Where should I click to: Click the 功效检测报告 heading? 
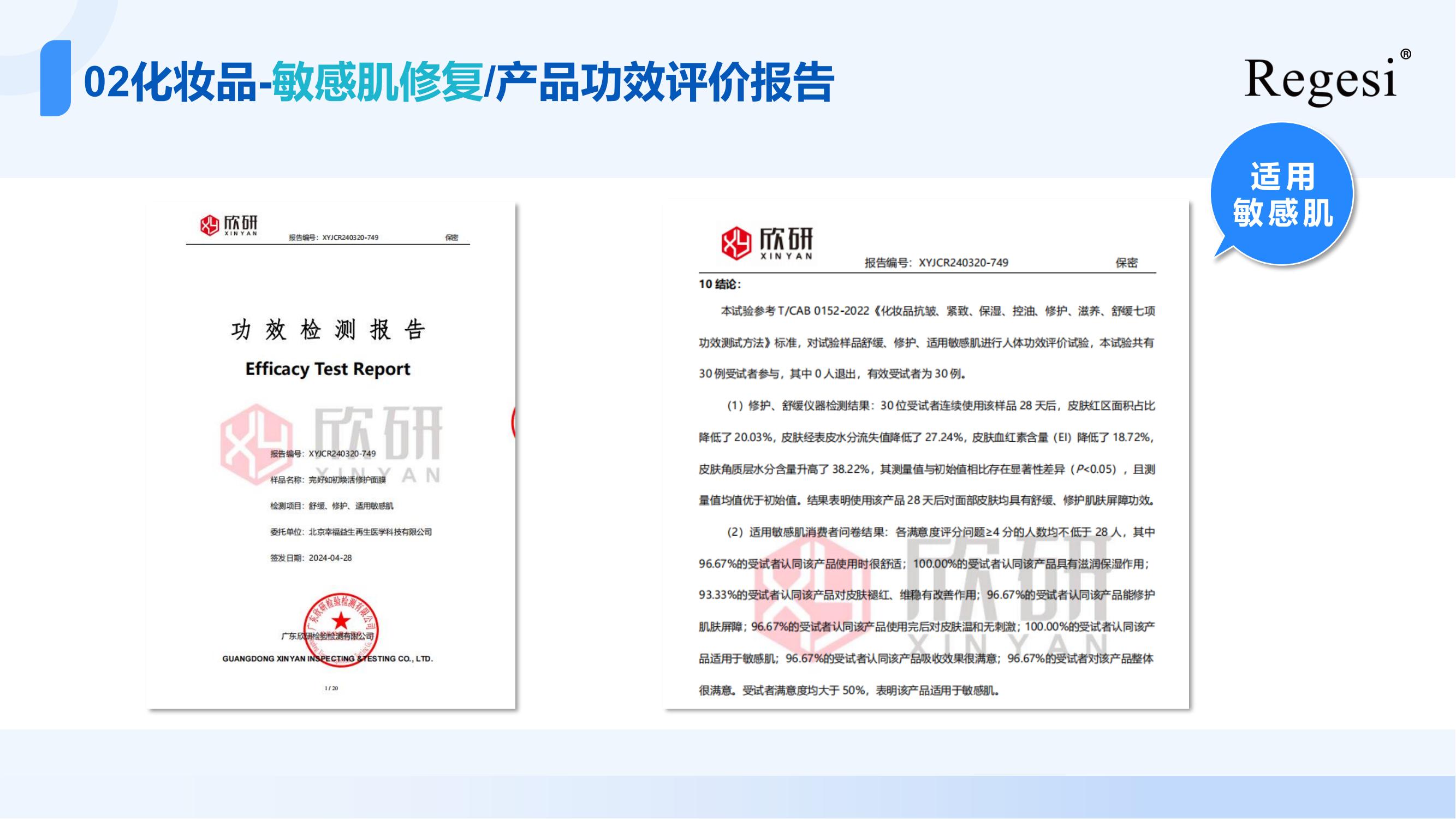point(328,330)
